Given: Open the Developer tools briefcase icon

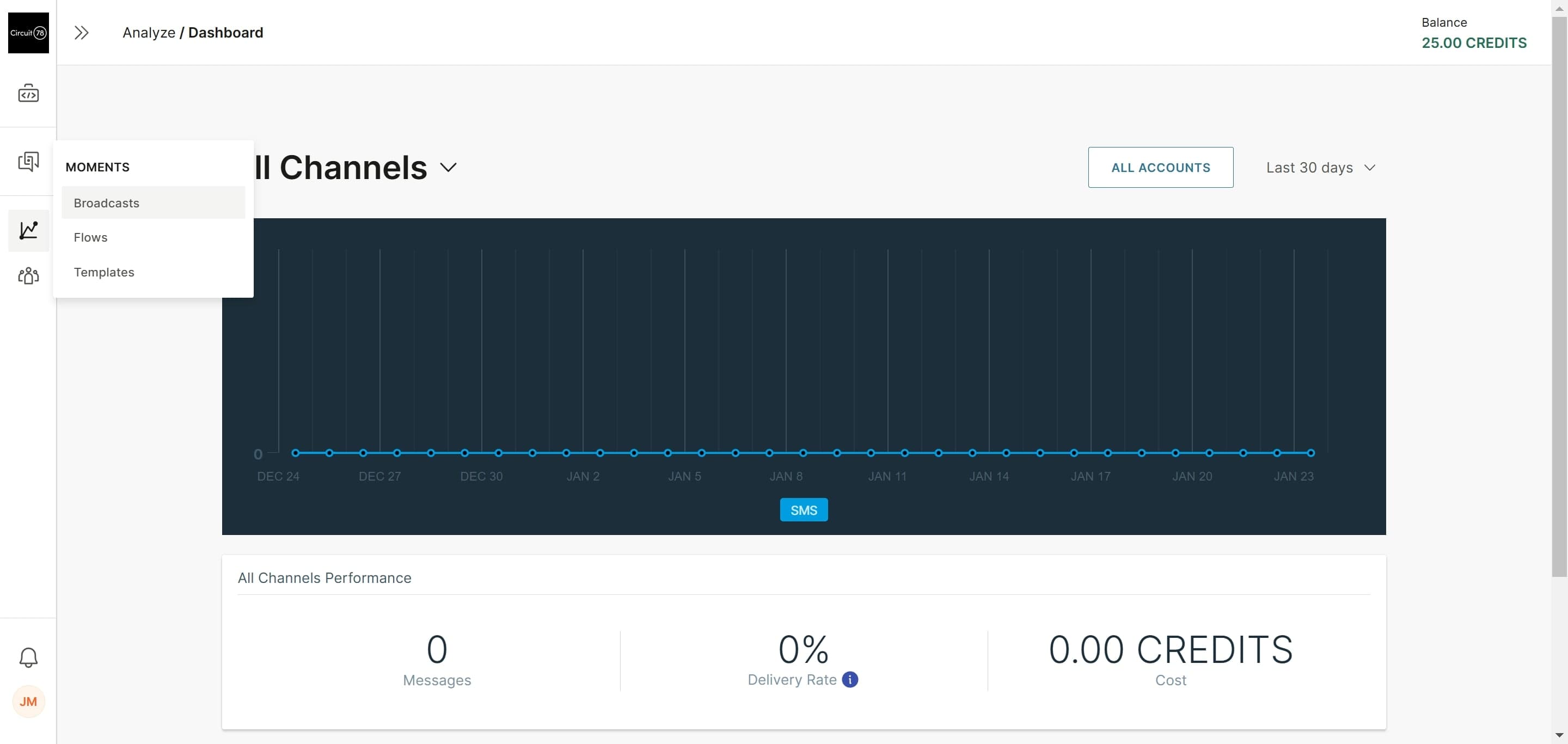Looking at the screenshot, I should (28, 93).
